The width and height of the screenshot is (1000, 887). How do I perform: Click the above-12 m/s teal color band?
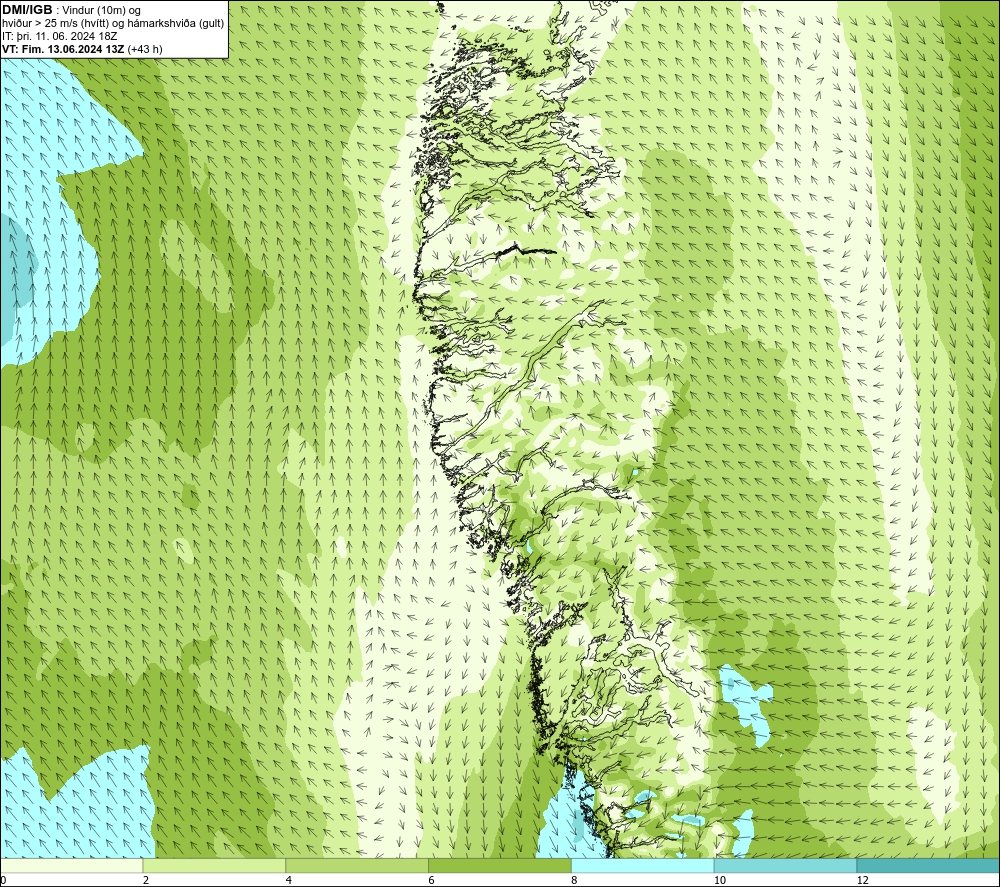point(929,865)
